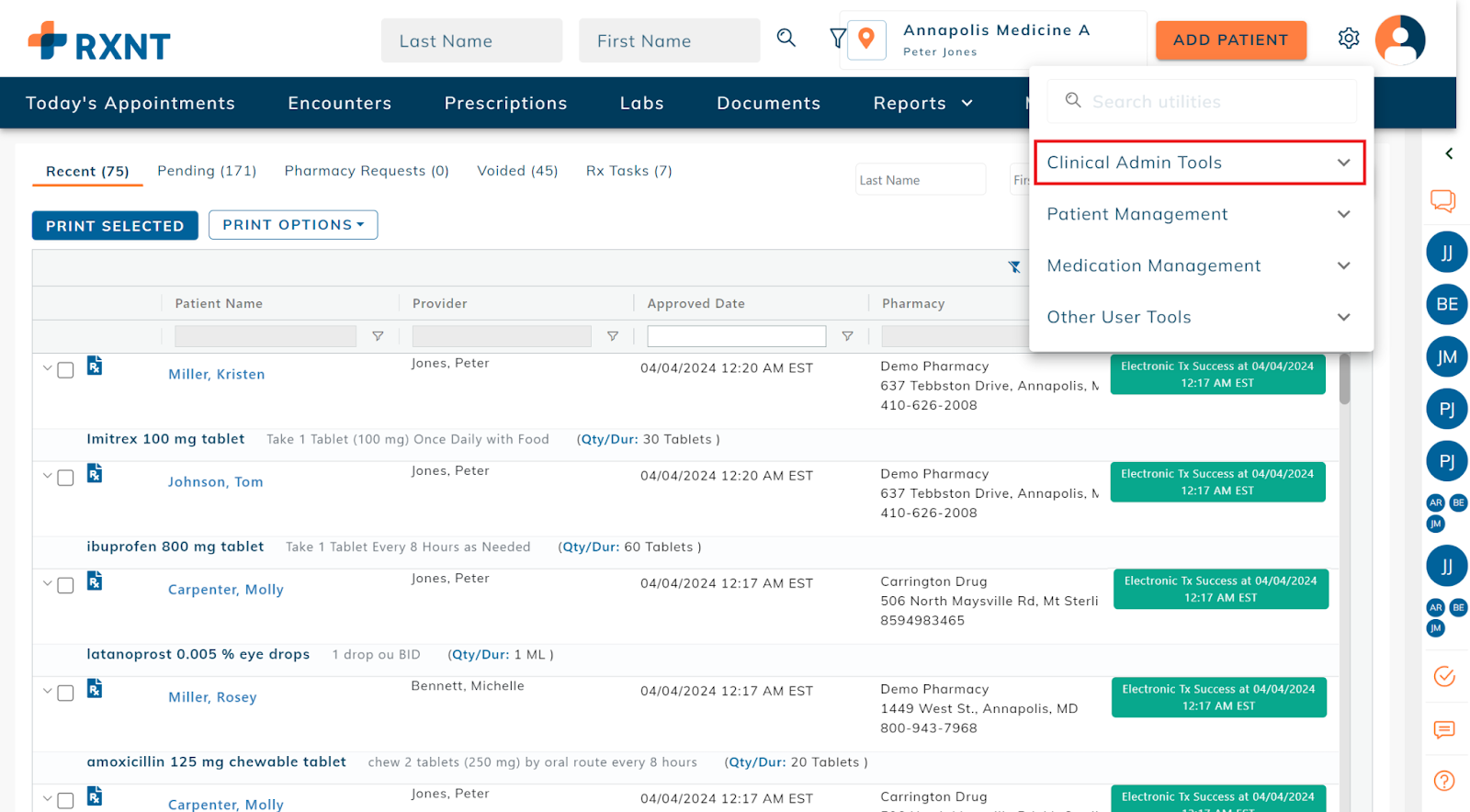Viewport: 1470px width, 812px height.
Task: Tick the checkbox for Johnson, Tom
Action: 66,478
